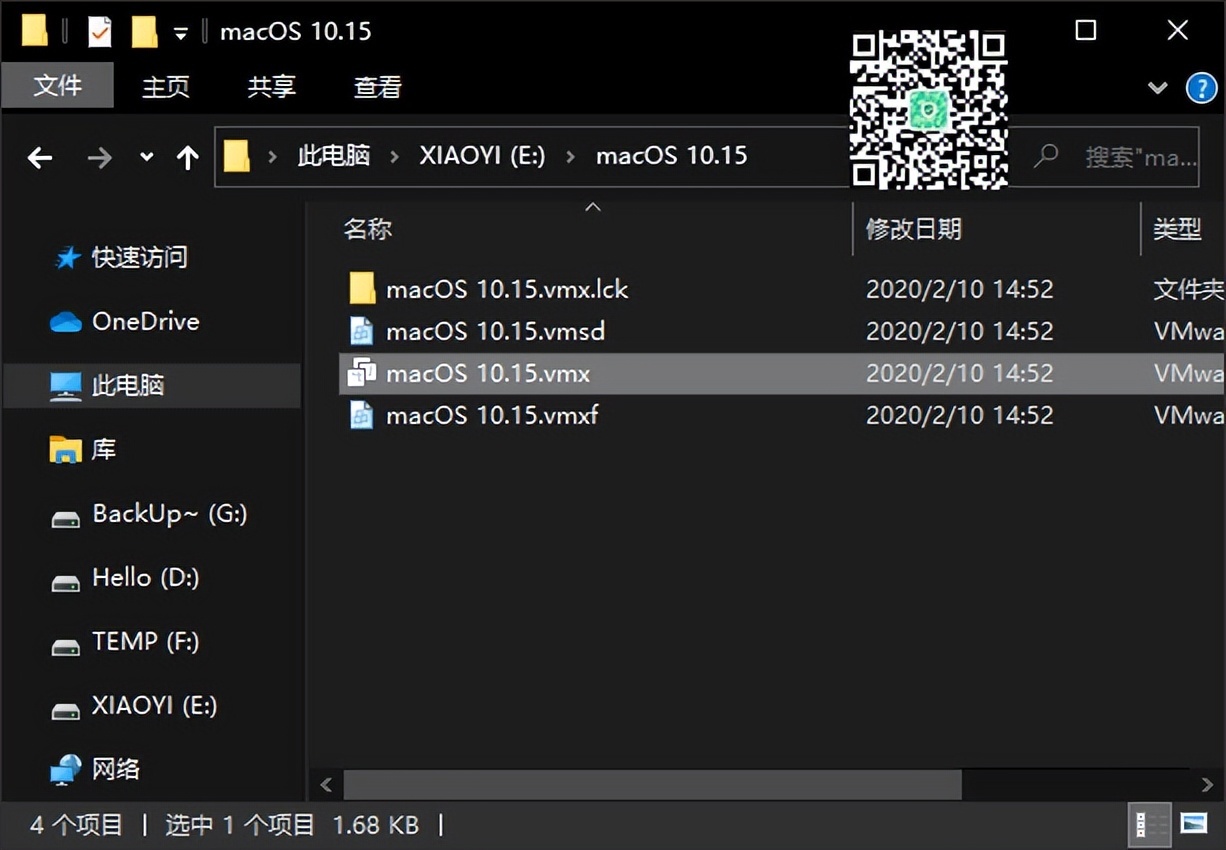This screenshot has height=850, width=1226.
Task: Click the Back navigation arrow
Action: click(40, 157)
